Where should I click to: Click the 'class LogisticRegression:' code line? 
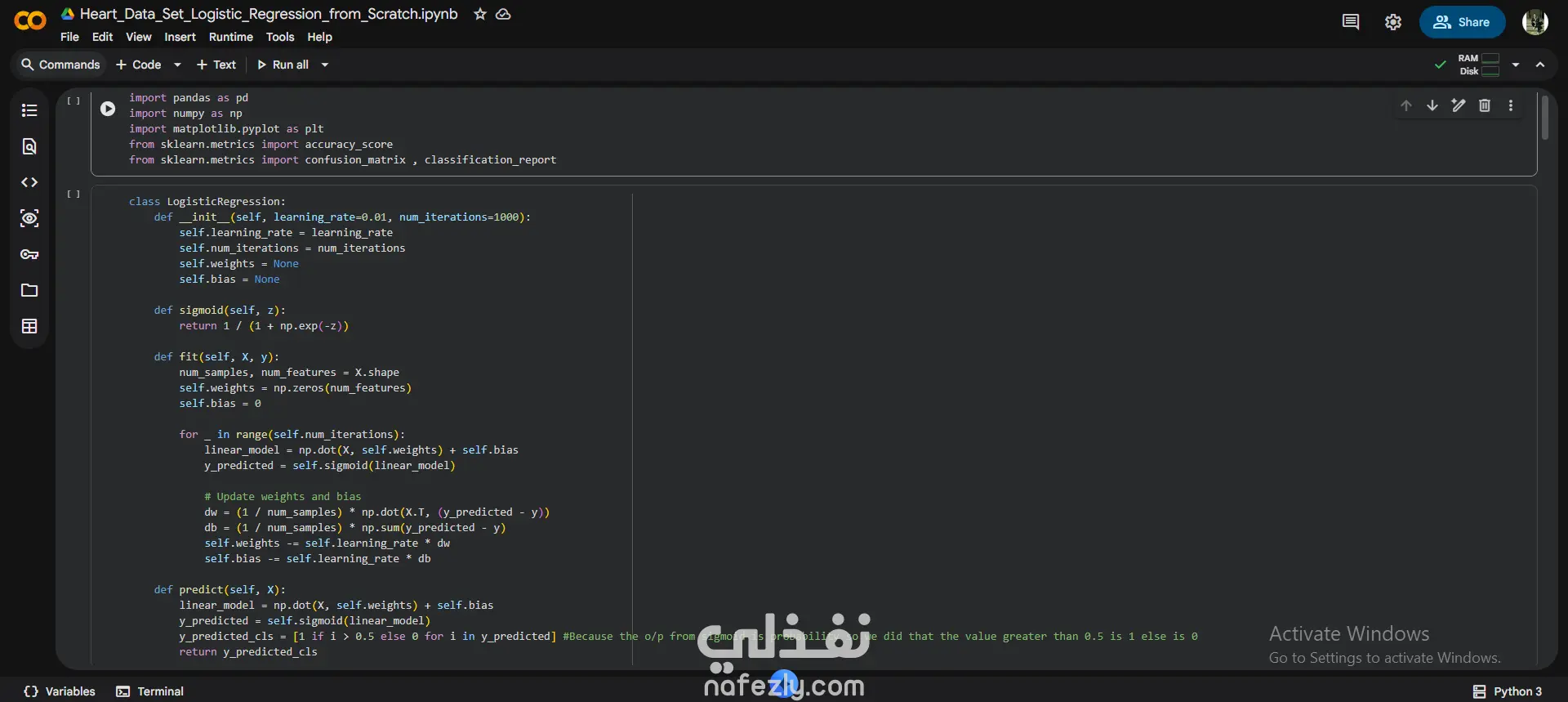tap(207, 202)
